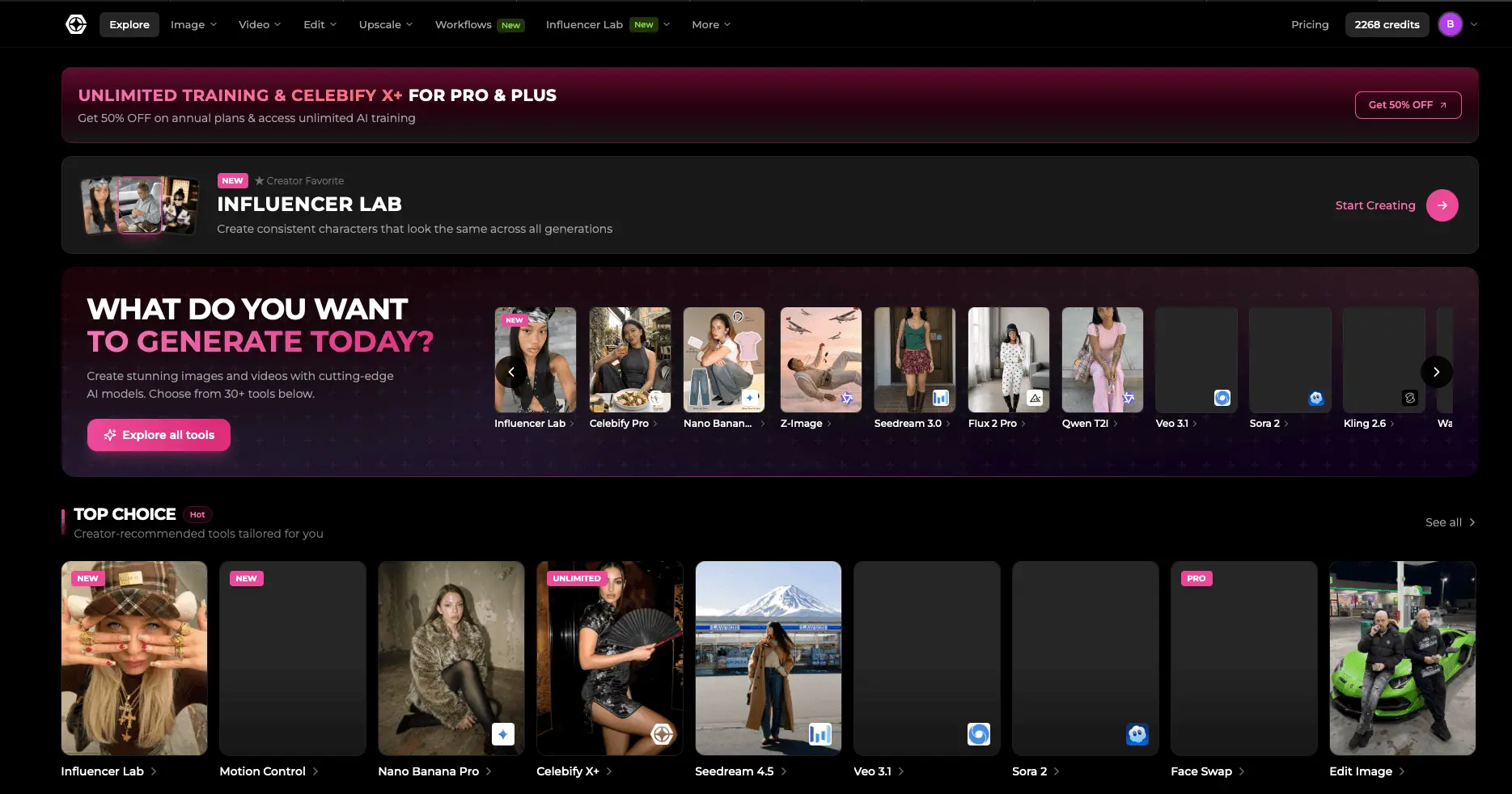Open the Seedream 4.5 Mount Fuji thumbnail
The height and width of the screenshot is (794, 1512).
pyautogui.click(x=769, y=658)
